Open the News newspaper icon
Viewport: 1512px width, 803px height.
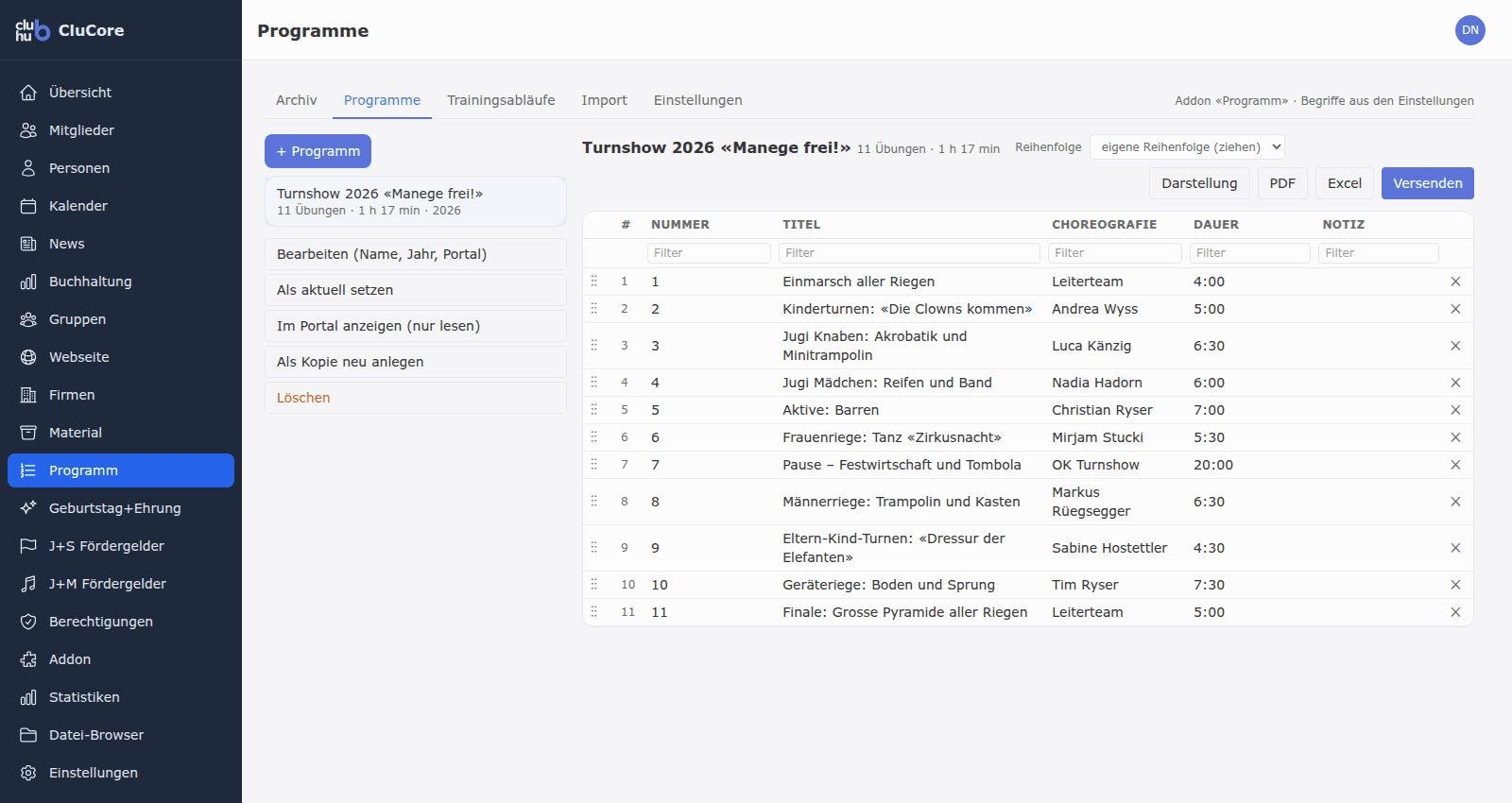tap(28, 244)
